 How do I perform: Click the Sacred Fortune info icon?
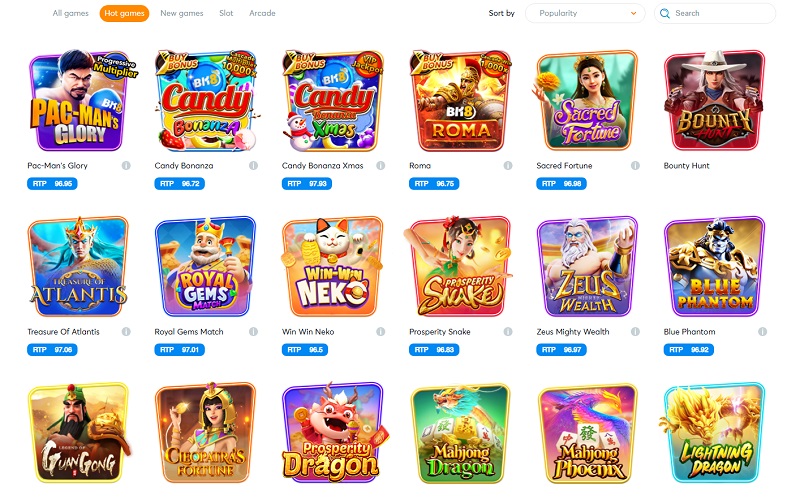(635, 165)
